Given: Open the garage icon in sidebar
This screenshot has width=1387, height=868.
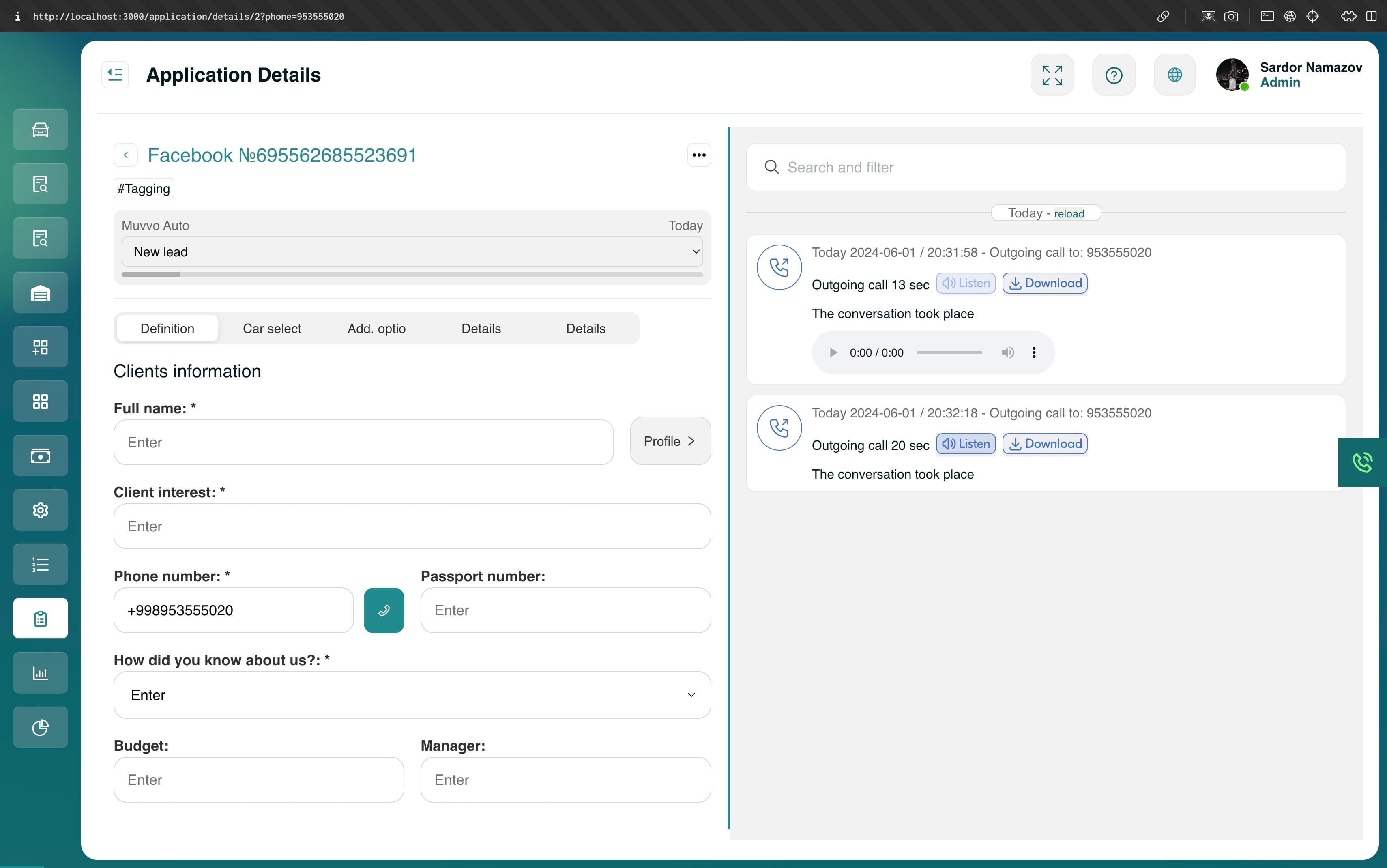Looking at the screenshot, I should [x=40, y=293].
